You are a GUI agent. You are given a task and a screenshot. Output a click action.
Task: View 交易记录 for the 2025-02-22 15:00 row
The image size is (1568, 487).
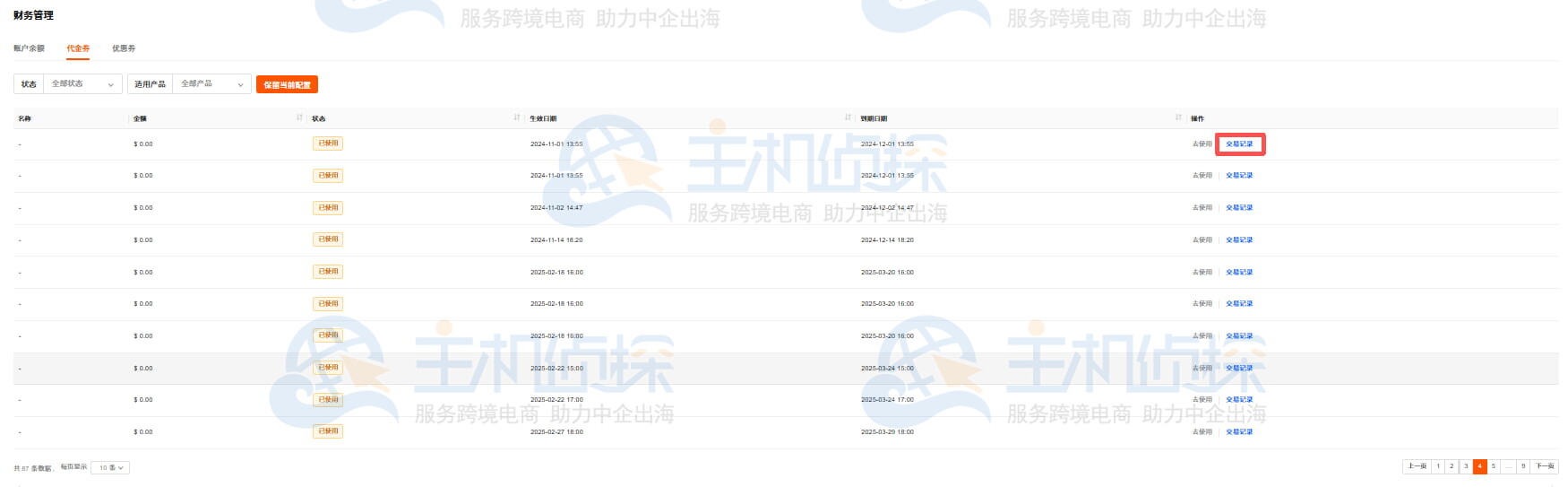coord(1239,369)
